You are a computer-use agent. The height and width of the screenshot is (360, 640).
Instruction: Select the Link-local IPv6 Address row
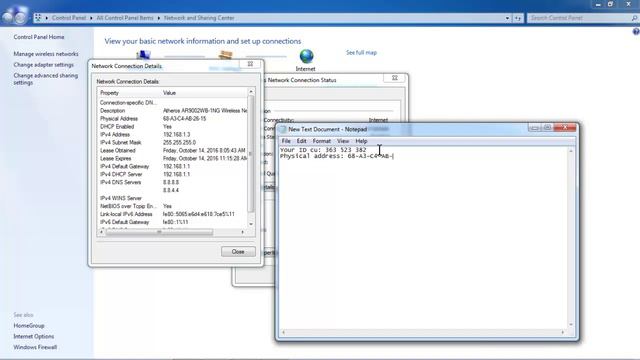[x=173, y=214]
